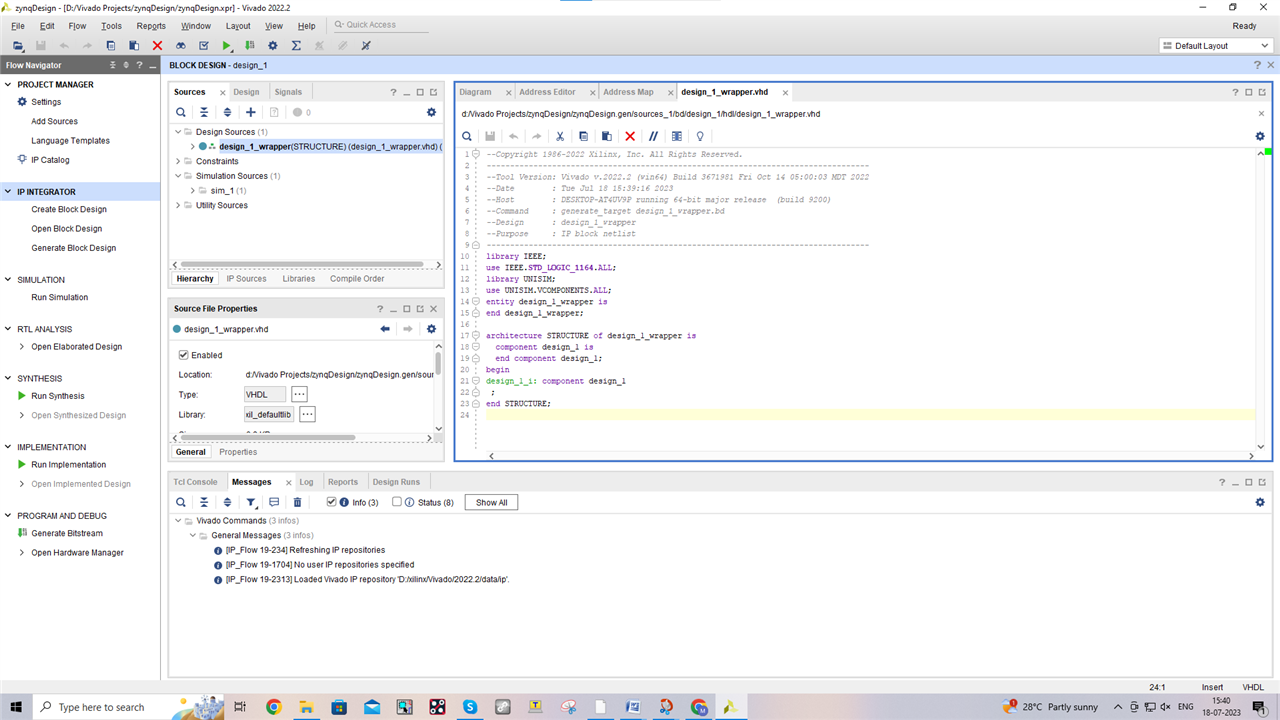Select the IP Sources tab in Sources panel

tap(246, 279)
